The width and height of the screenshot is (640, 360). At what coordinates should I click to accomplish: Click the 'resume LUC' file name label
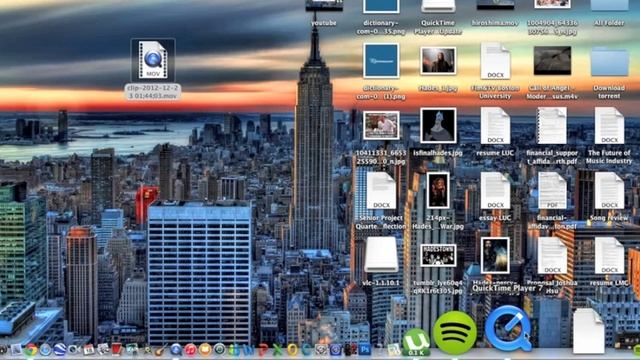click(x=495, y=153)
